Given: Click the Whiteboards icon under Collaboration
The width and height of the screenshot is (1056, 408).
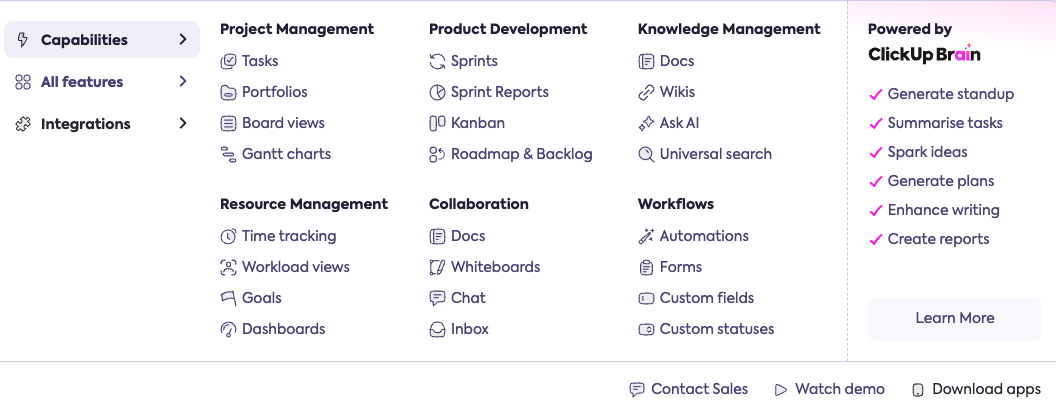Looking at the screenshot, I should click(437, 267).
